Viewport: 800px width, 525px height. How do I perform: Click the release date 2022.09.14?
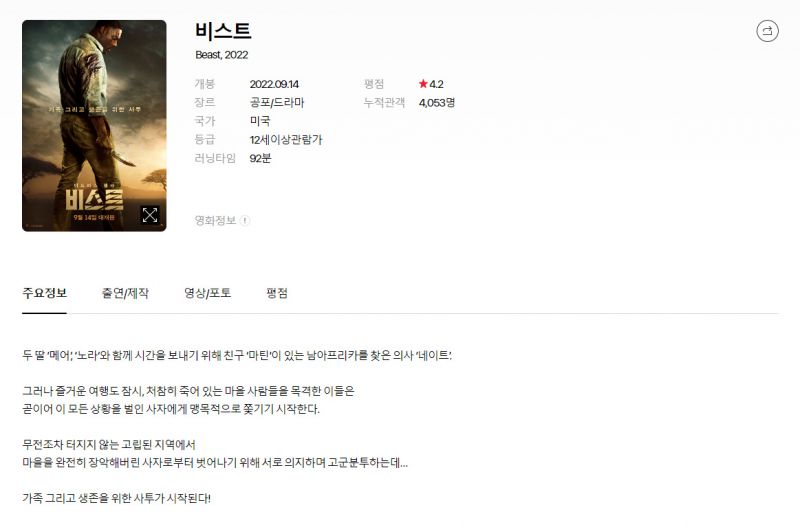[274, 84]
